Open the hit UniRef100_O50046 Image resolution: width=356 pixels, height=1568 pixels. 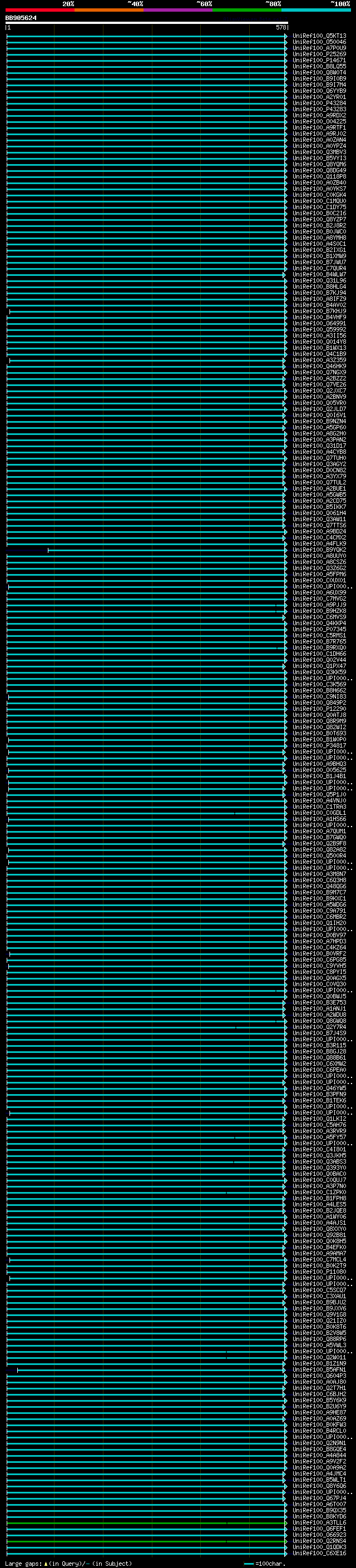[x=319, y=42]
